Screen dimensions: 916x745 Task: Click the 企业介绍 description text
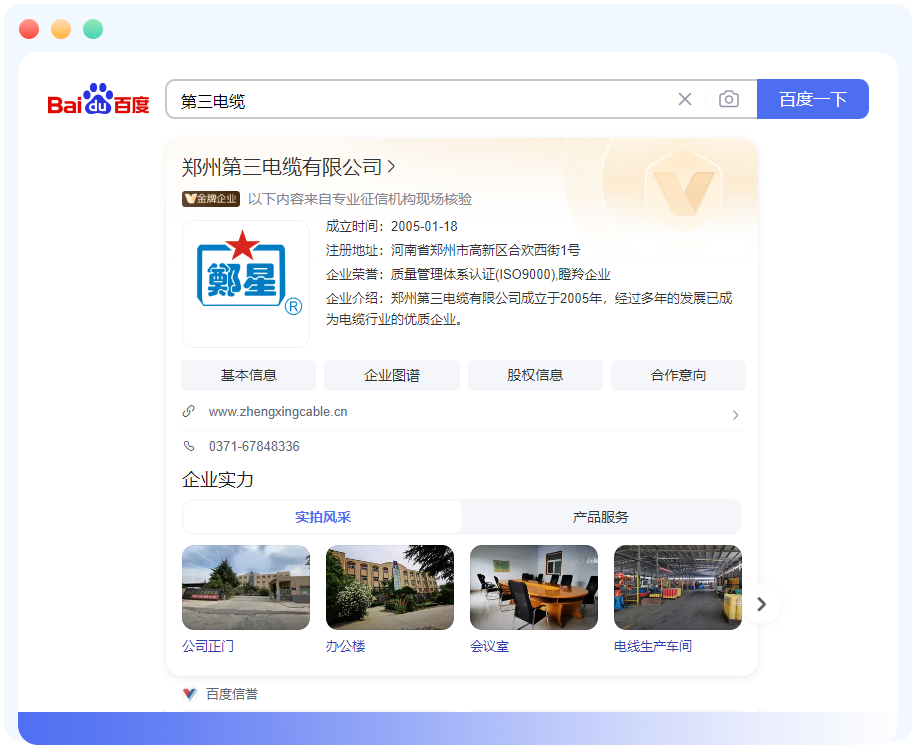[x=529, y=309]
